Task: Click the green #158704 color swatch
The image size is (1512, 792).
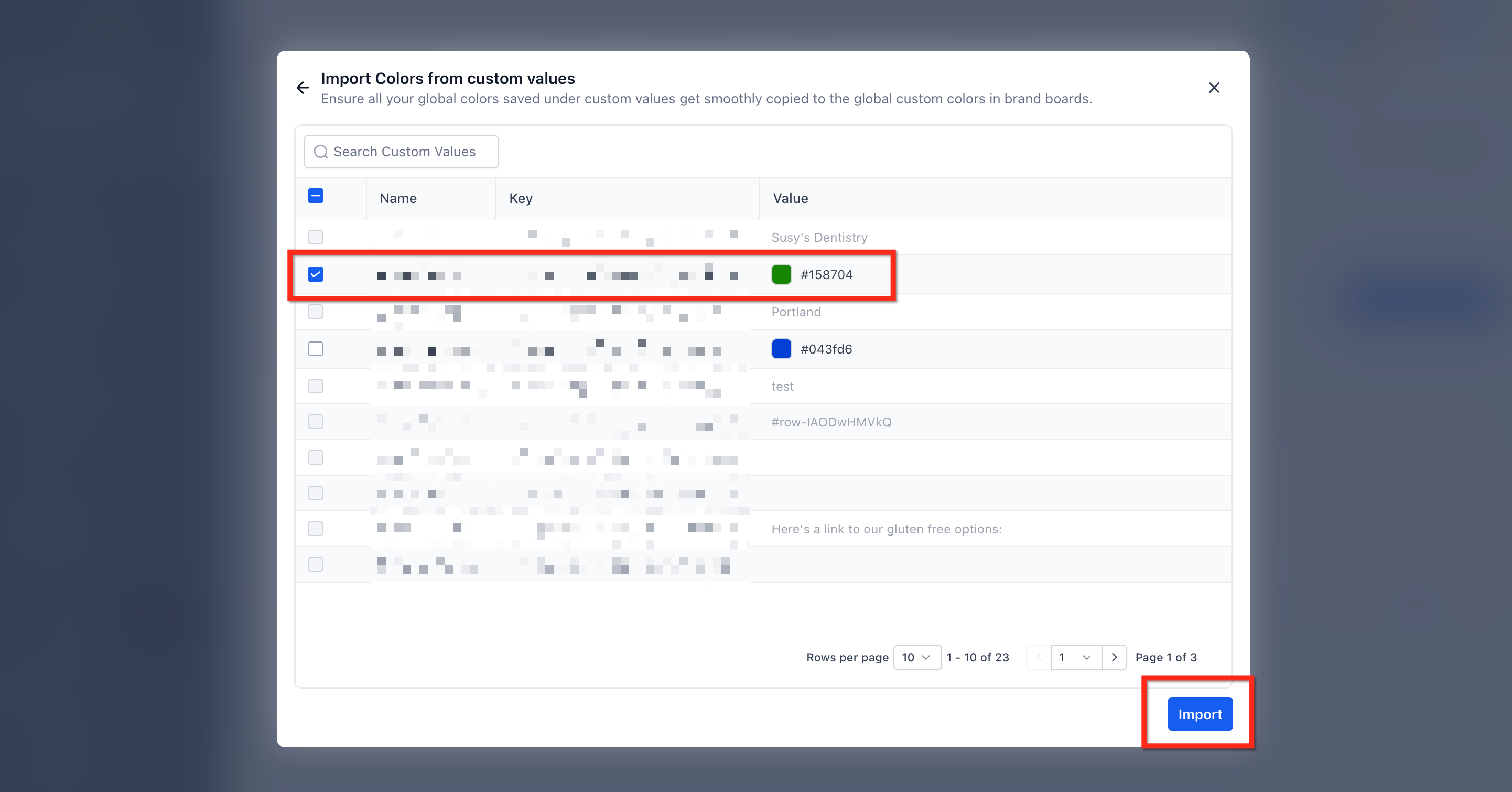Action: (781, 275)
